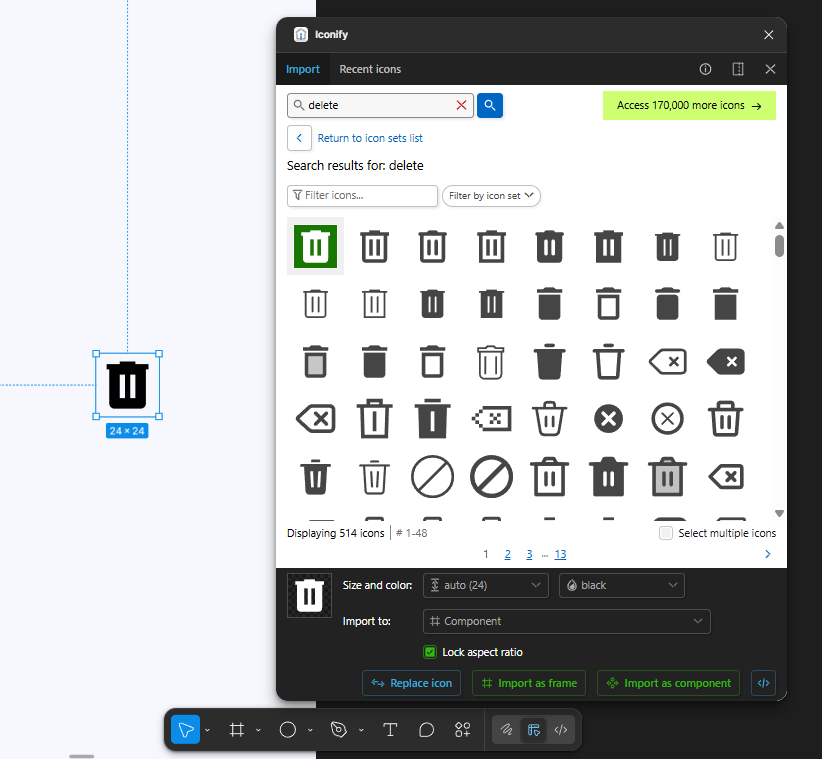Select the Comment tool
This screenshot has width=822, height=759.
(426, 730)
